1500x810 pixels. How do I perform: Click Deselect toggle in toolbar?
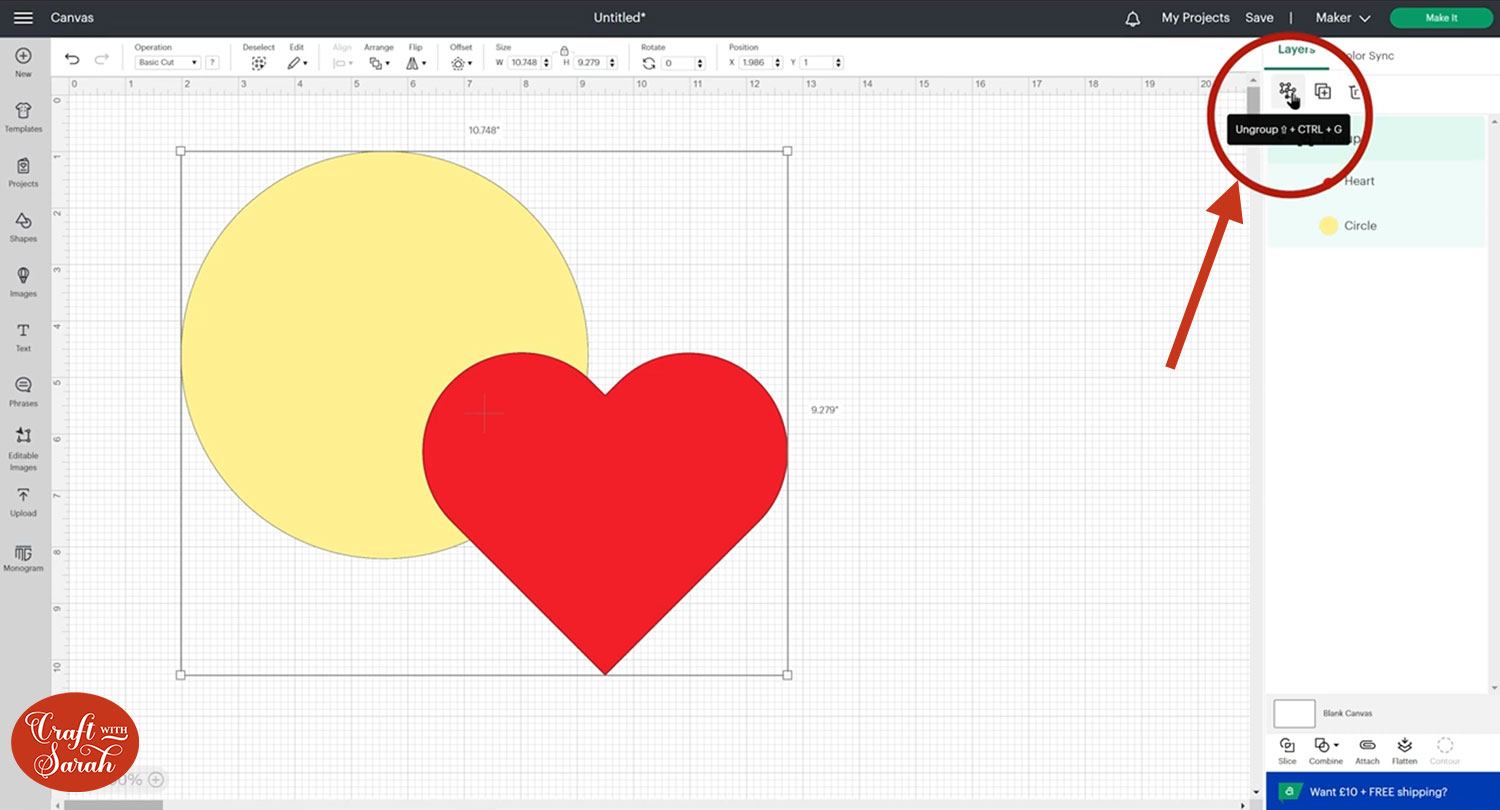[x=258, y=63]
